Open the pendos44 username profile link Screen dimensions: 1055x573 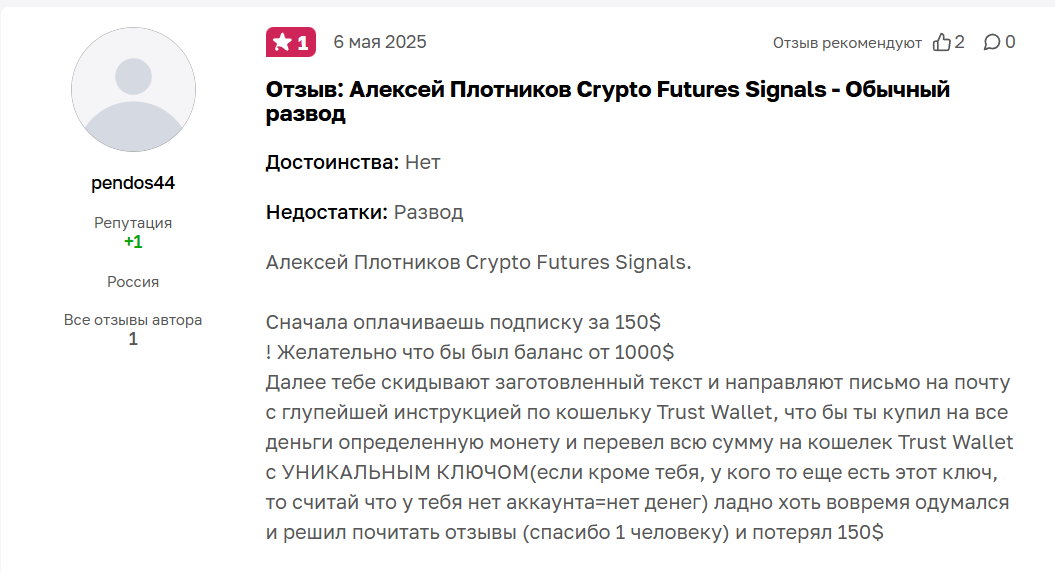click(x=133, y=183)
